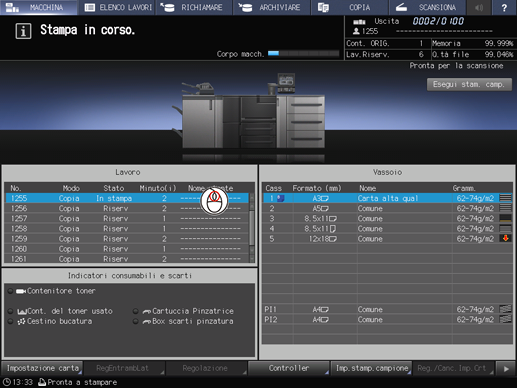Open the ARCHIVIARE tab
The width and height of the screenshot is (517, 388).
coord(272,7)
